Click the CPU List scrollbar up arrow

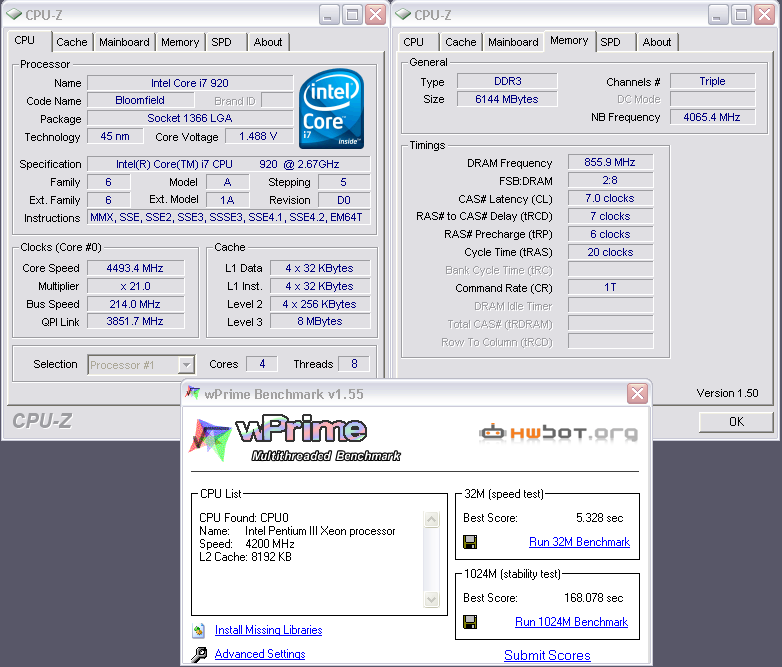pyautogui.click(x=432, y=520)
